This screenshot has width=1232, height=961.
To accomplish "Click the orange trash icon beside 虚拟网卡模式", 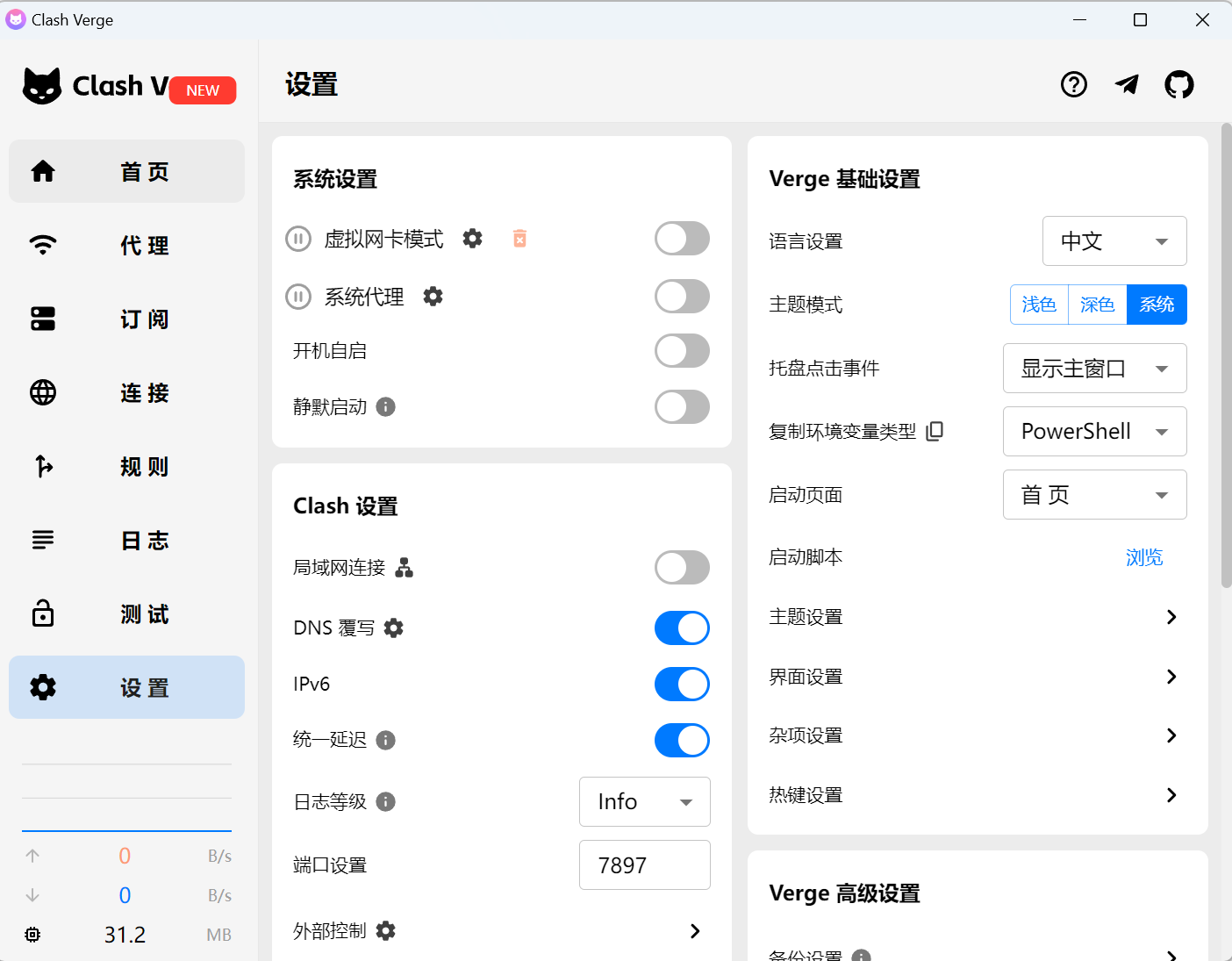I will [519, 238].
